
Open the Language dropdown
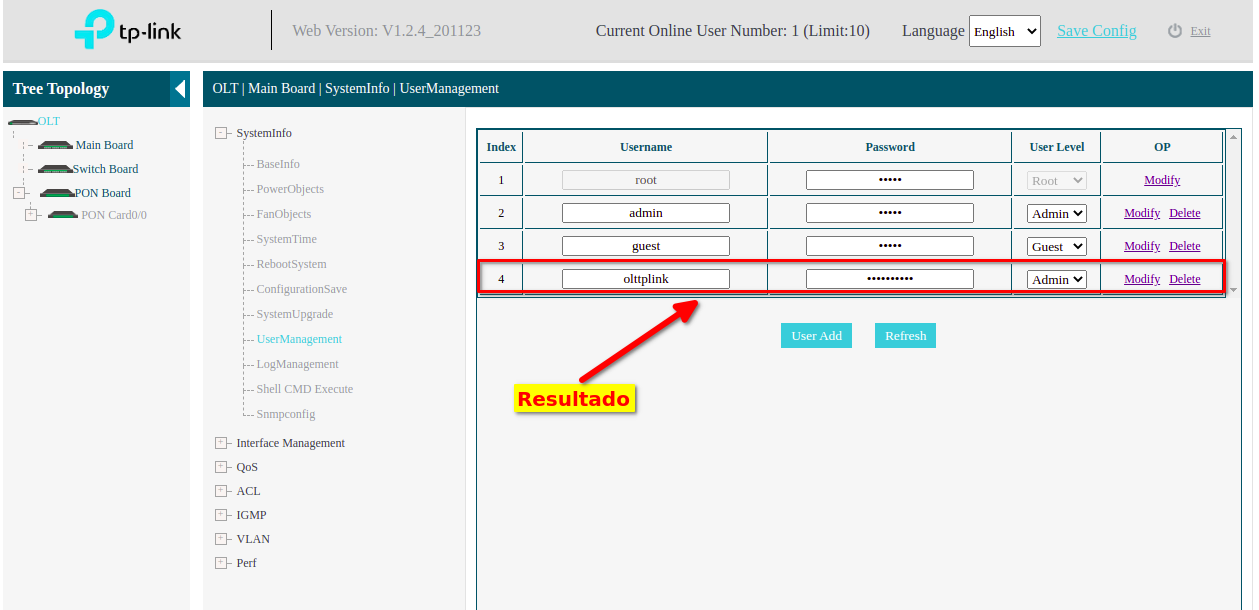[x=1004, y=31]
